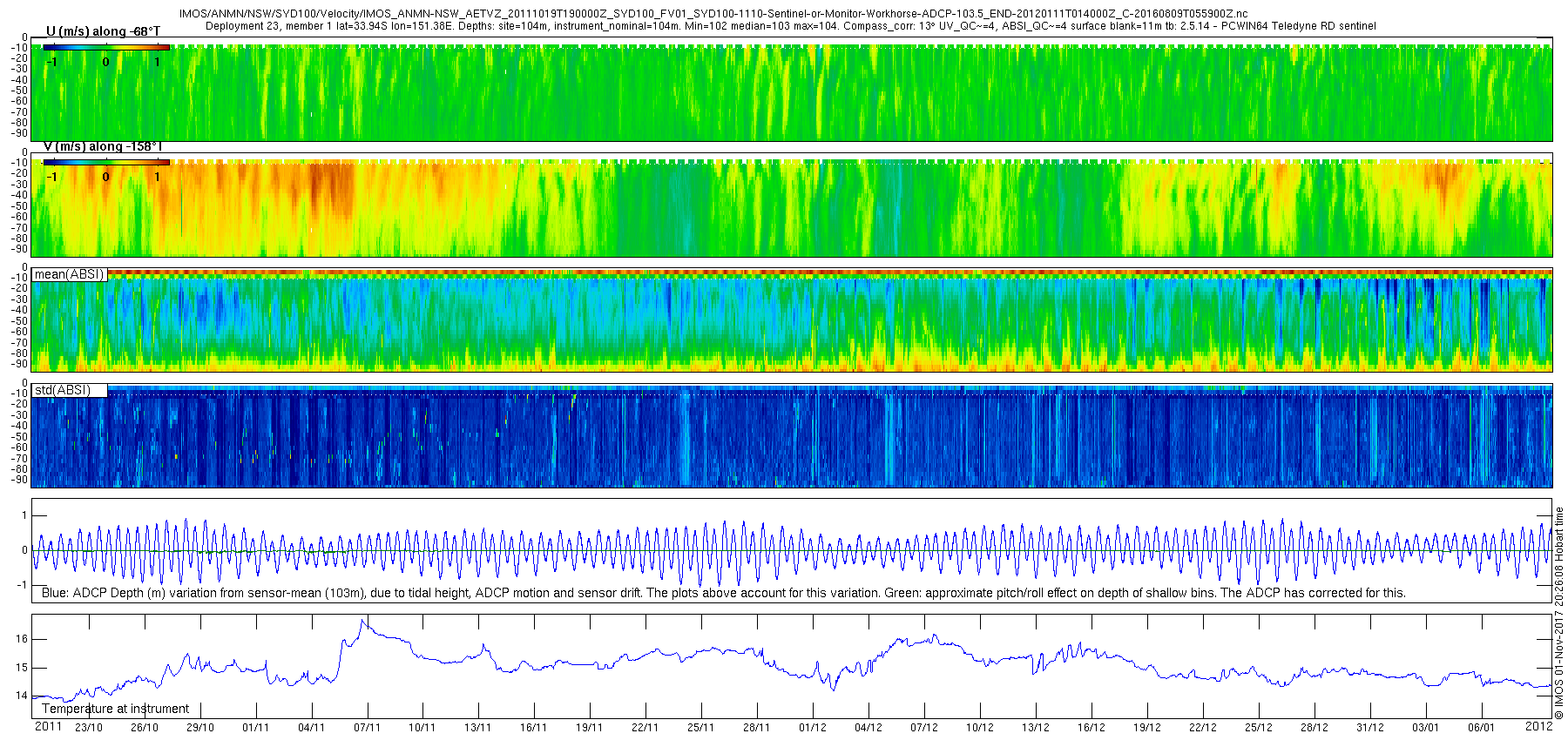Click the '22/11' date tick label
Image resolution: width=1568 pixels, height=740 pixels.
[645, 728]
